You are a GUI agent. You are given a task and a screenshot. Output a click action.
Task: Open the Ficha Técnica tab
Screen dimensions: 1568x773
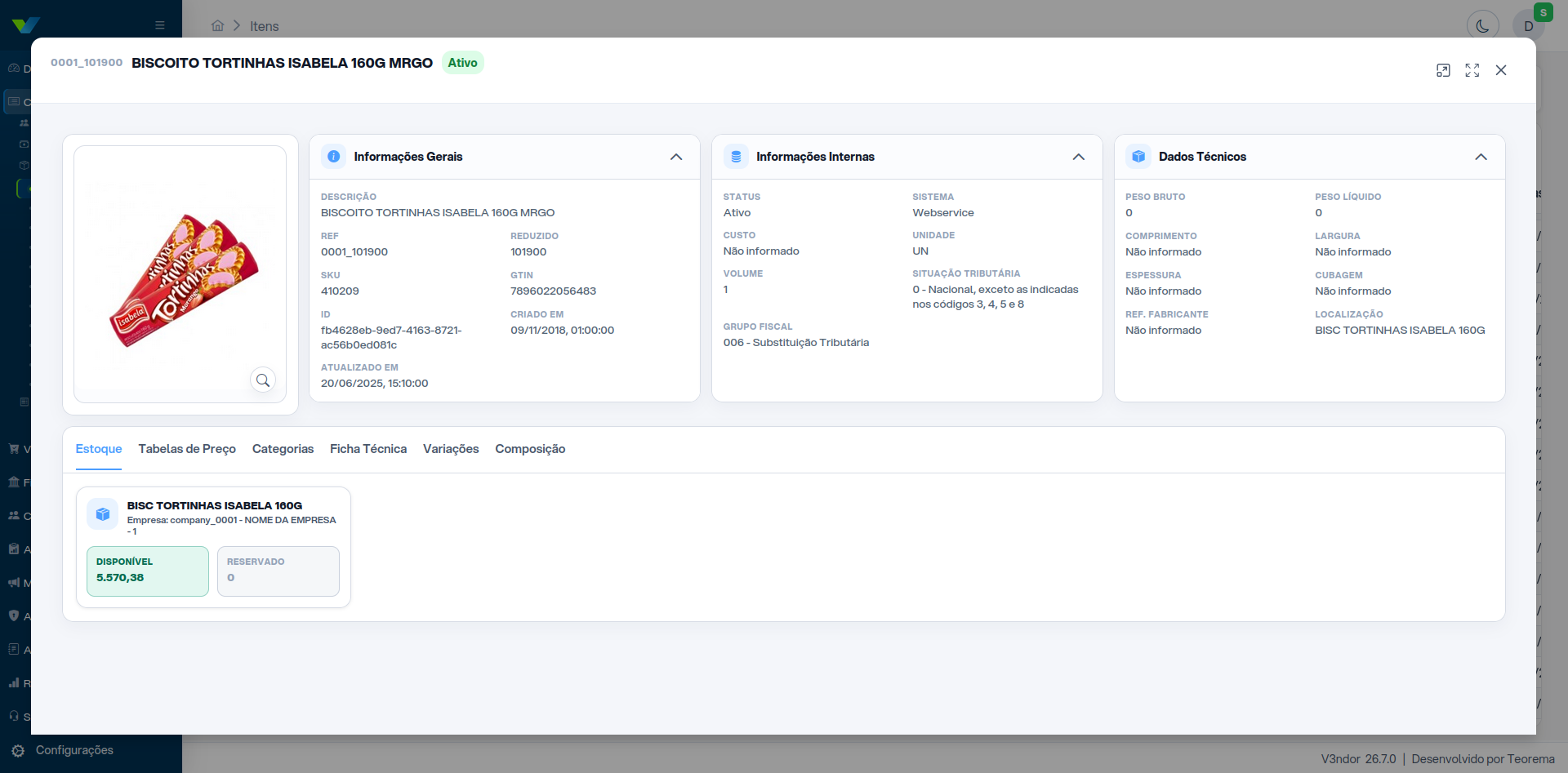(368, 449)
